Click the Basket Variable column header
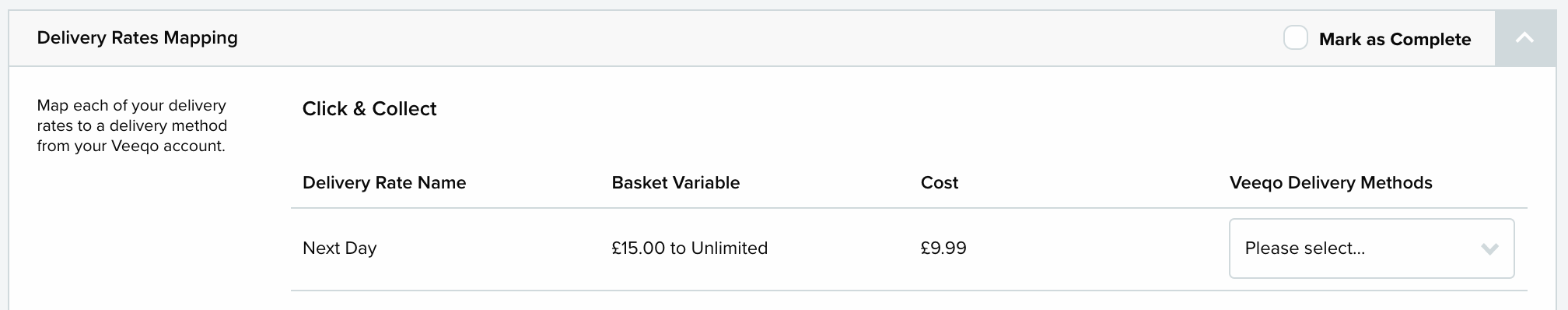This screenshot has height=310, width=1568. coord(675,182)
